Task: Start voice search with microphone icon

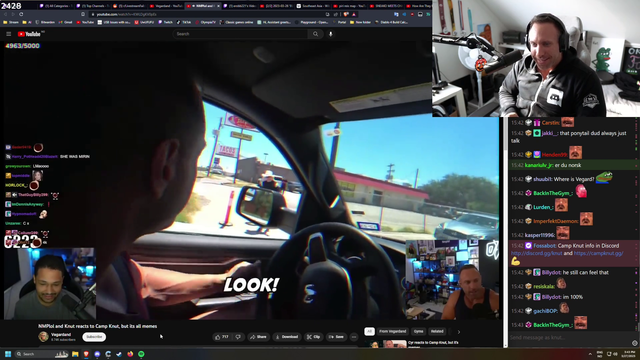Action: pyautogui.click(x=331, y=34)
